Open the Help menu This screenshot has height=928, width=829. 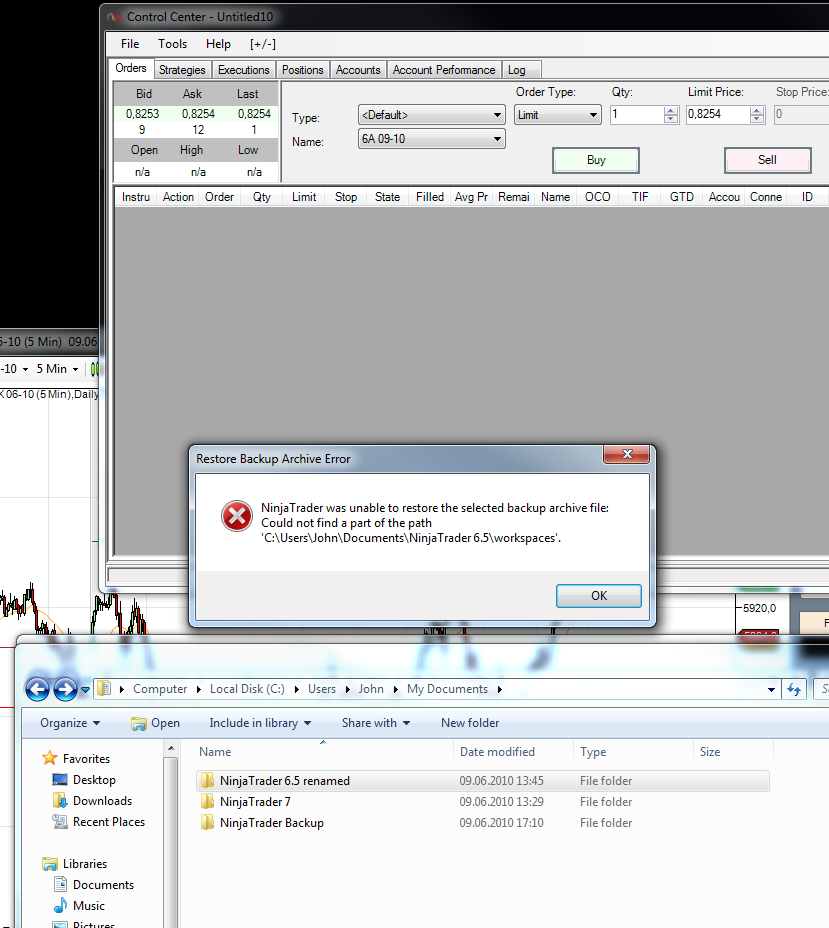tap(218, 44)
